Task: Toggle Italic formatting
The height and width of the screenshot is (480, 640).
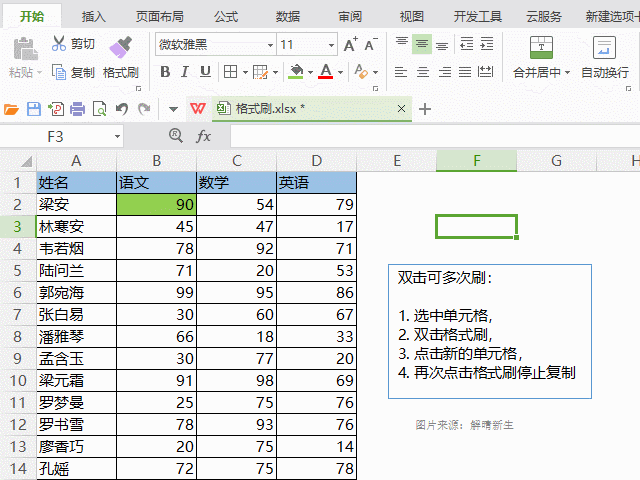Action: pyautogui.click(x=184, y=72)
